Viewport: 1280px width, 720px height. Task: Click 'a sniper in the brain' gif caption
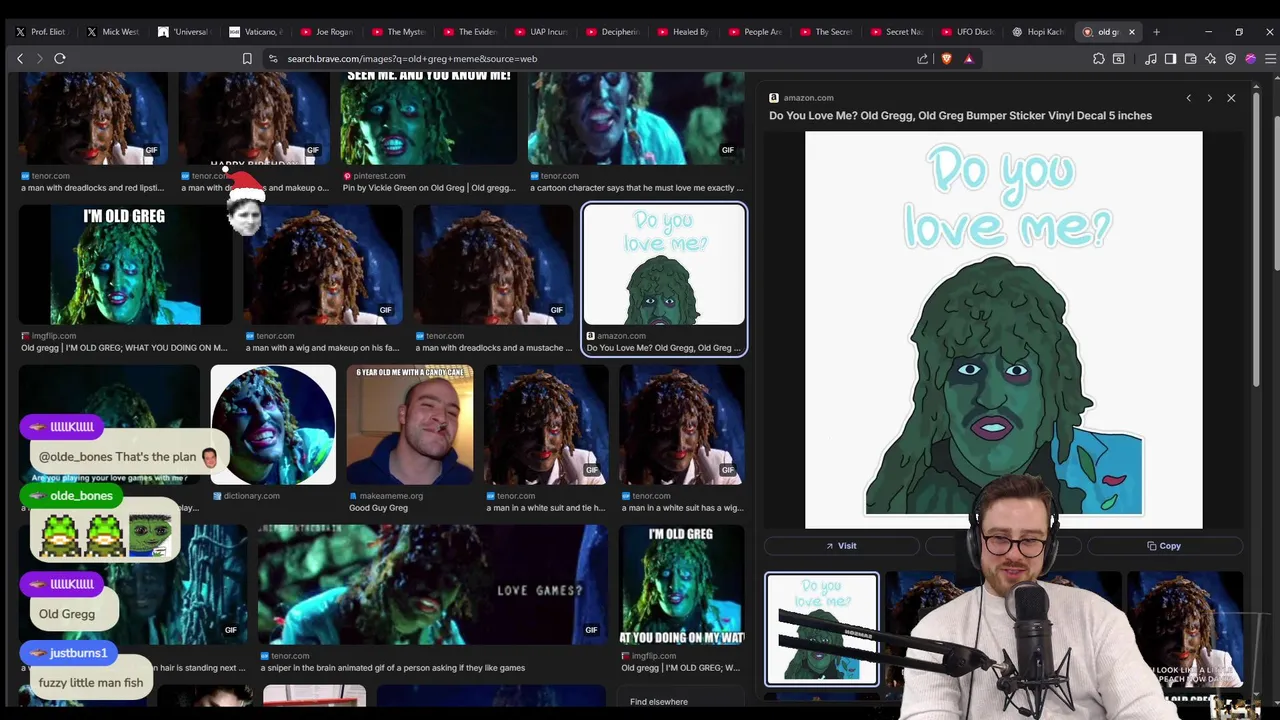click(x=392, y=668)
